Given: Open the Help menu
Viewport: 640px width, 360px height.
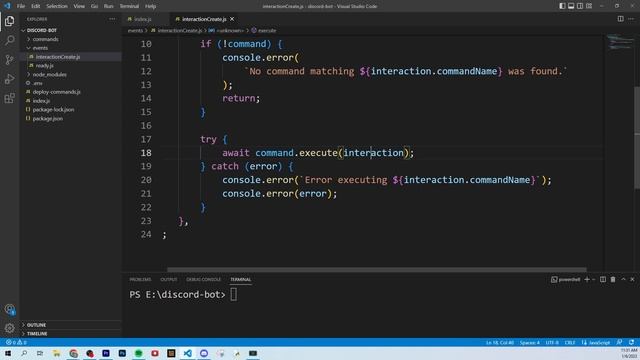Looking at the screenshot, I should click(150, 6).
